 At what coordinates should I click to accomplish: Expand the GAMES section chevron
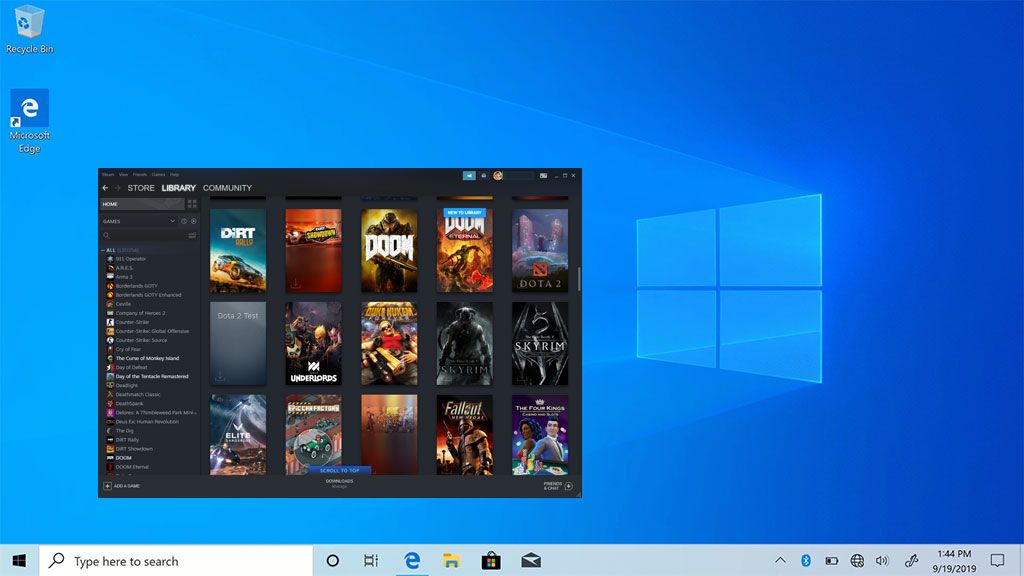coord(171,220)
